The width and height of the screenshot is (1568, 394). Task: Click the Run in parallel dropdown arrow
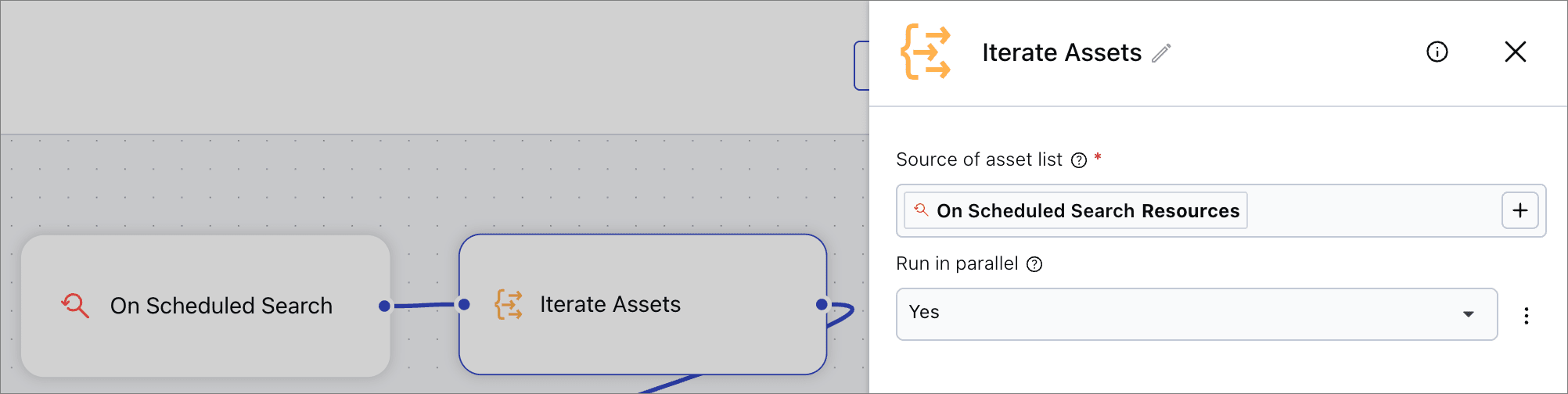pyautogui.click(x=1469, y=314)
